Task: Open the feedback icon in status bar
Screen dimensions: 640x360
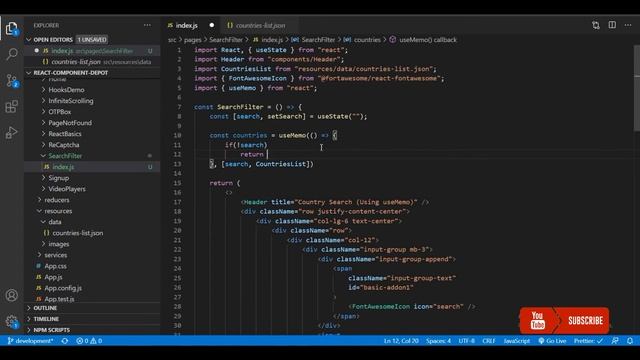Action: click(x=615, y=341)
